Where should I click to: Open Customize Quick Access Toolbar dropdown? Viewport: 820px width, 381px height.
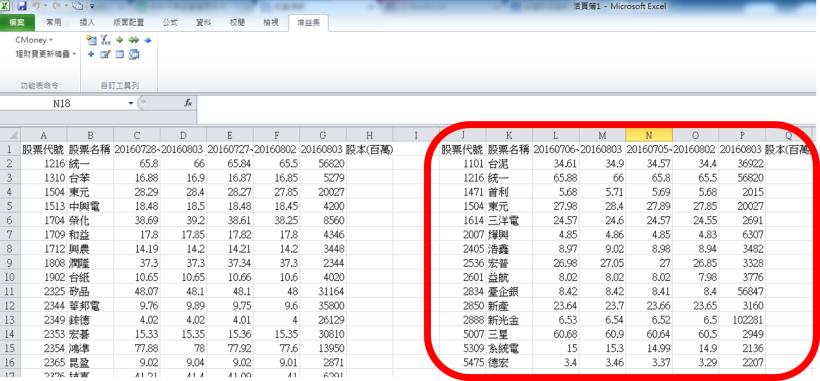92,6
